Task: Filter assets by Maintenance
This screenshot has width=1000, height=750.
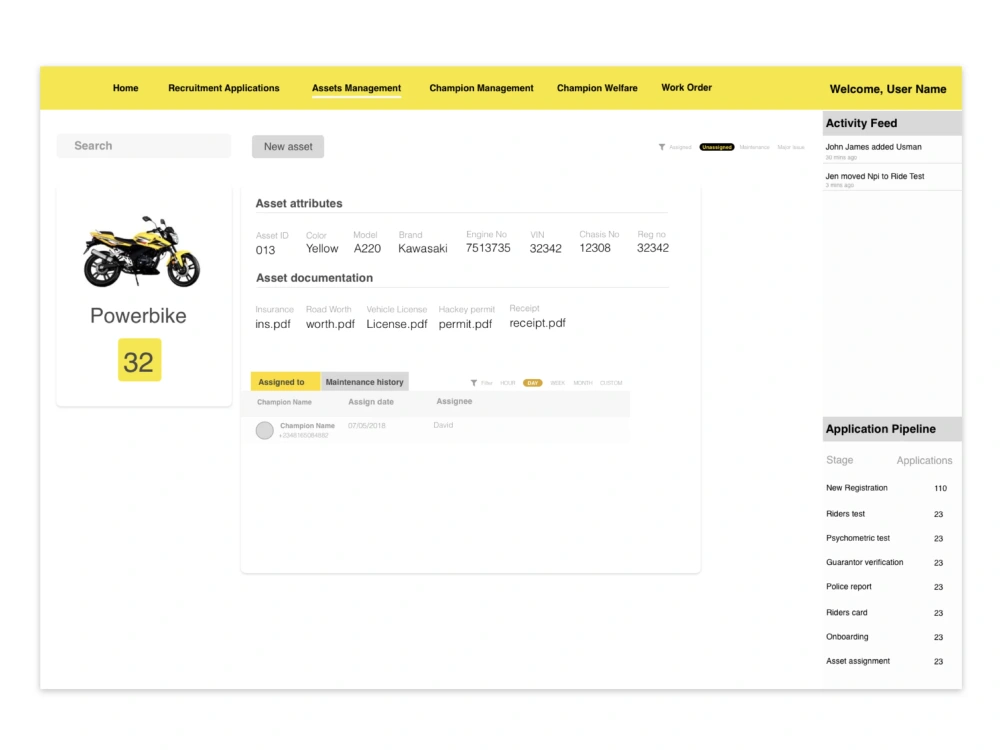Action: click(x=754, y=147)
